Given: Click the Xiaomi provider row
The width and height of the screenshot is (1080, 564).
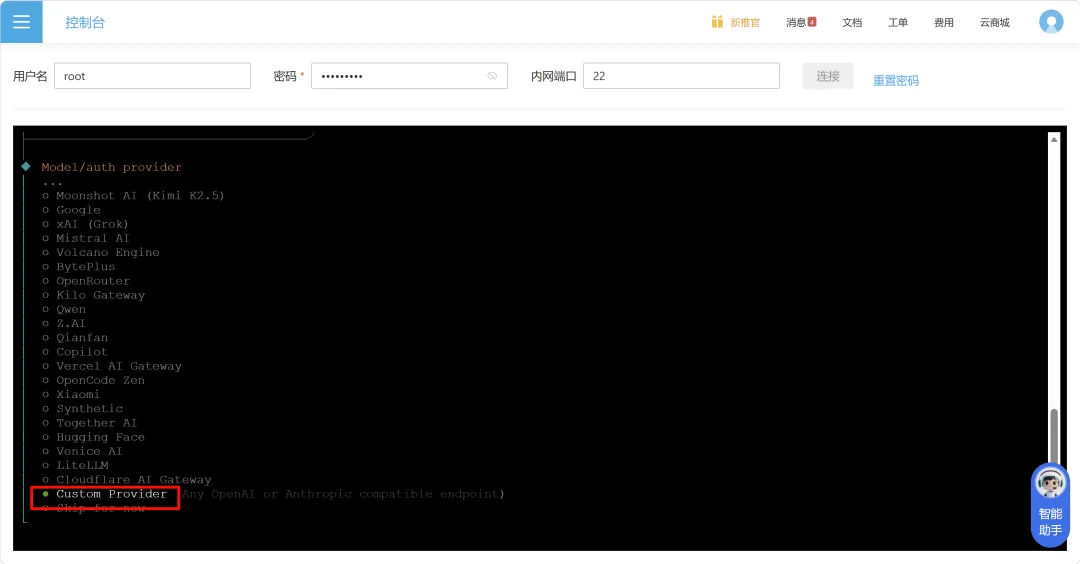Looking at the screenshot, I should 71,395.
